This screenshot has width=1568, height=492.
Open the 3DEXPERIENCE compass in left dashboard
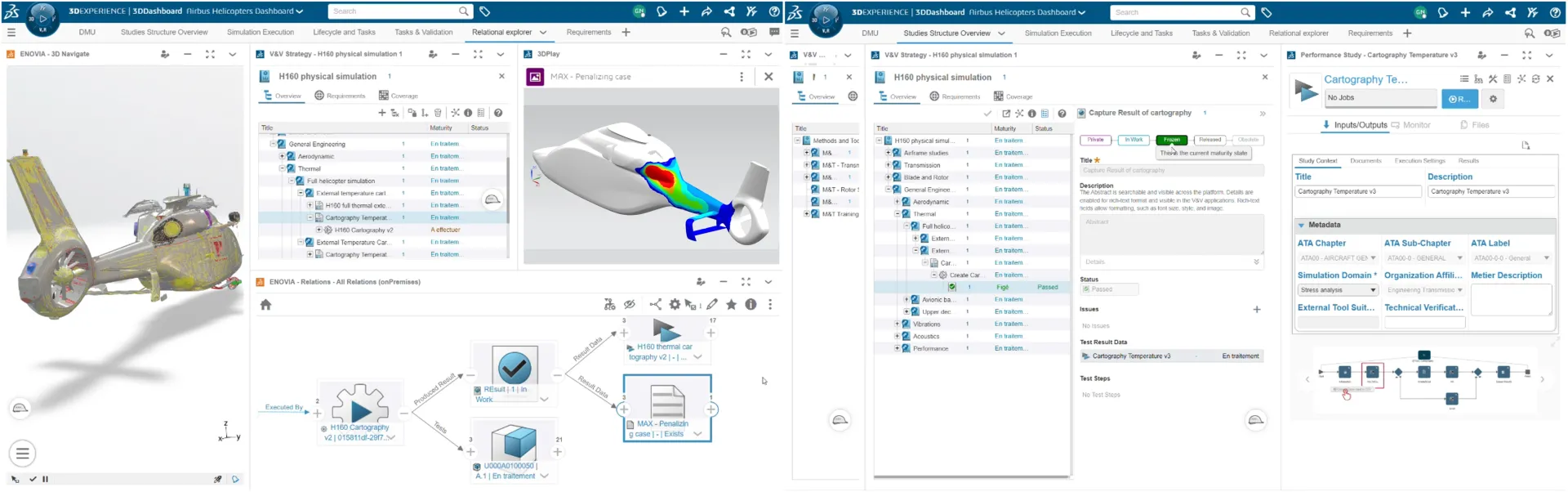click(42, 17)
